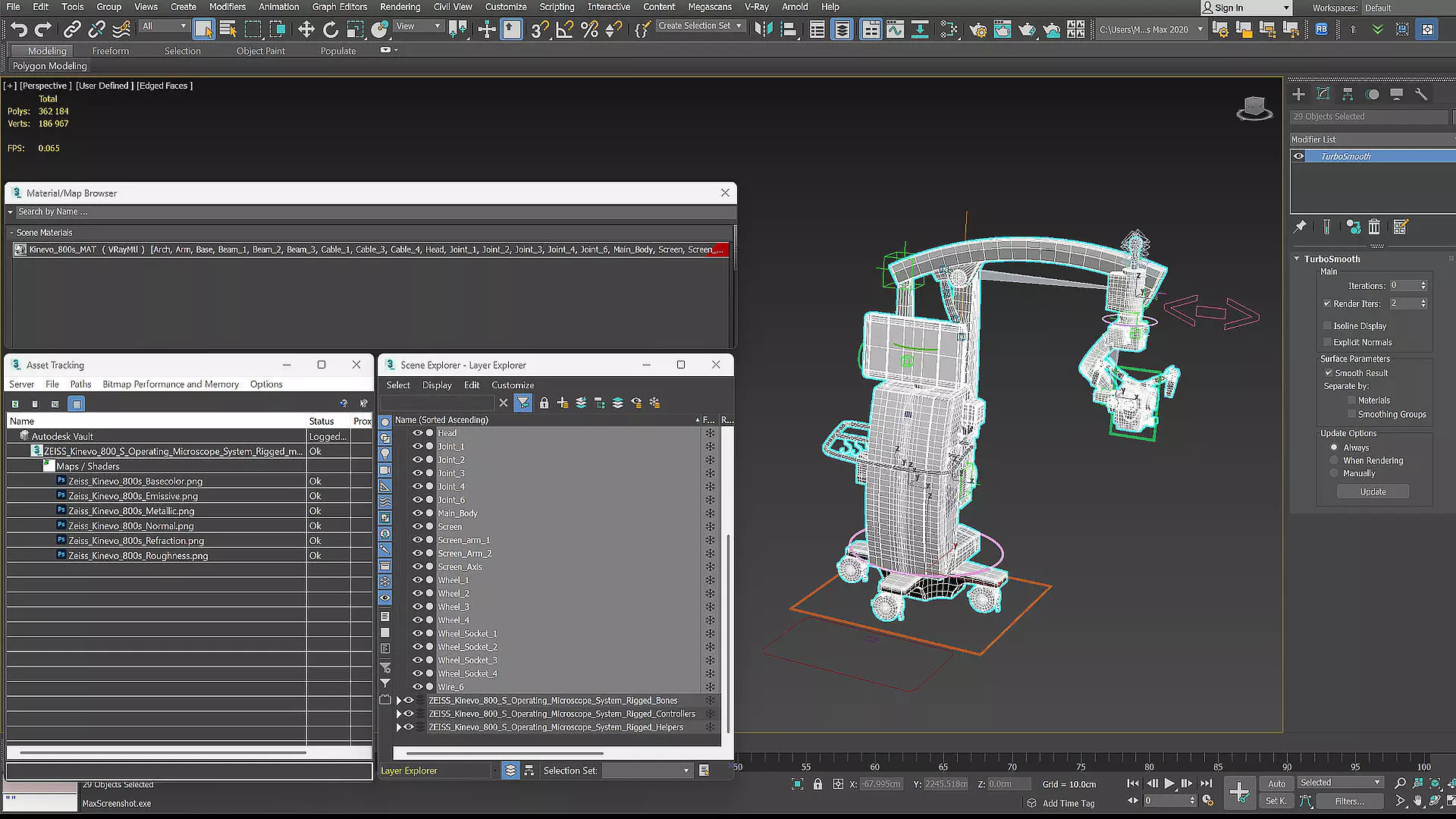The width and height of the screenshot is (1456, 819).
Task: Open the Angle Snap toggle icon
Action: [x=564, y=30]
